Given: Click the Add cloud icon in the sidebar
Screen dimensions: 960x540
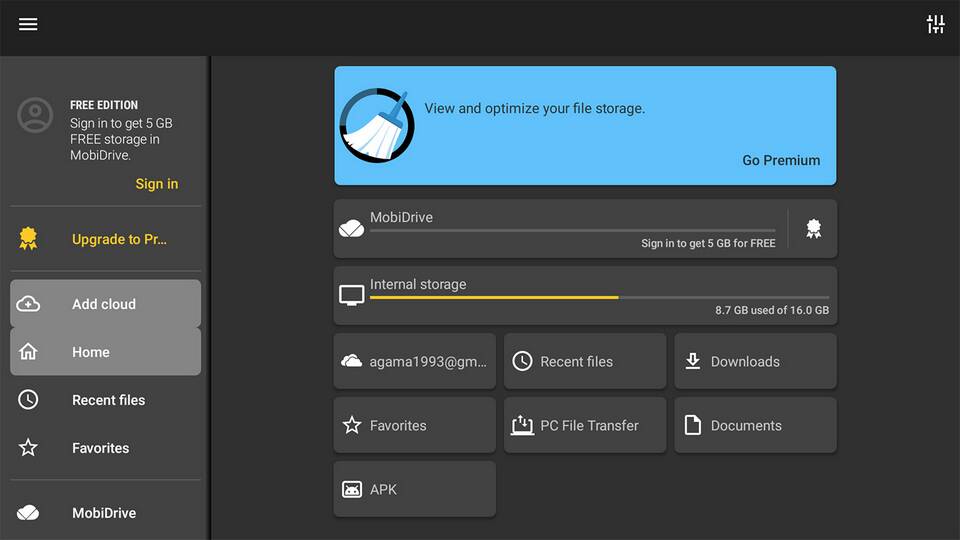Looking at the screenshot, I should [28, 304].
